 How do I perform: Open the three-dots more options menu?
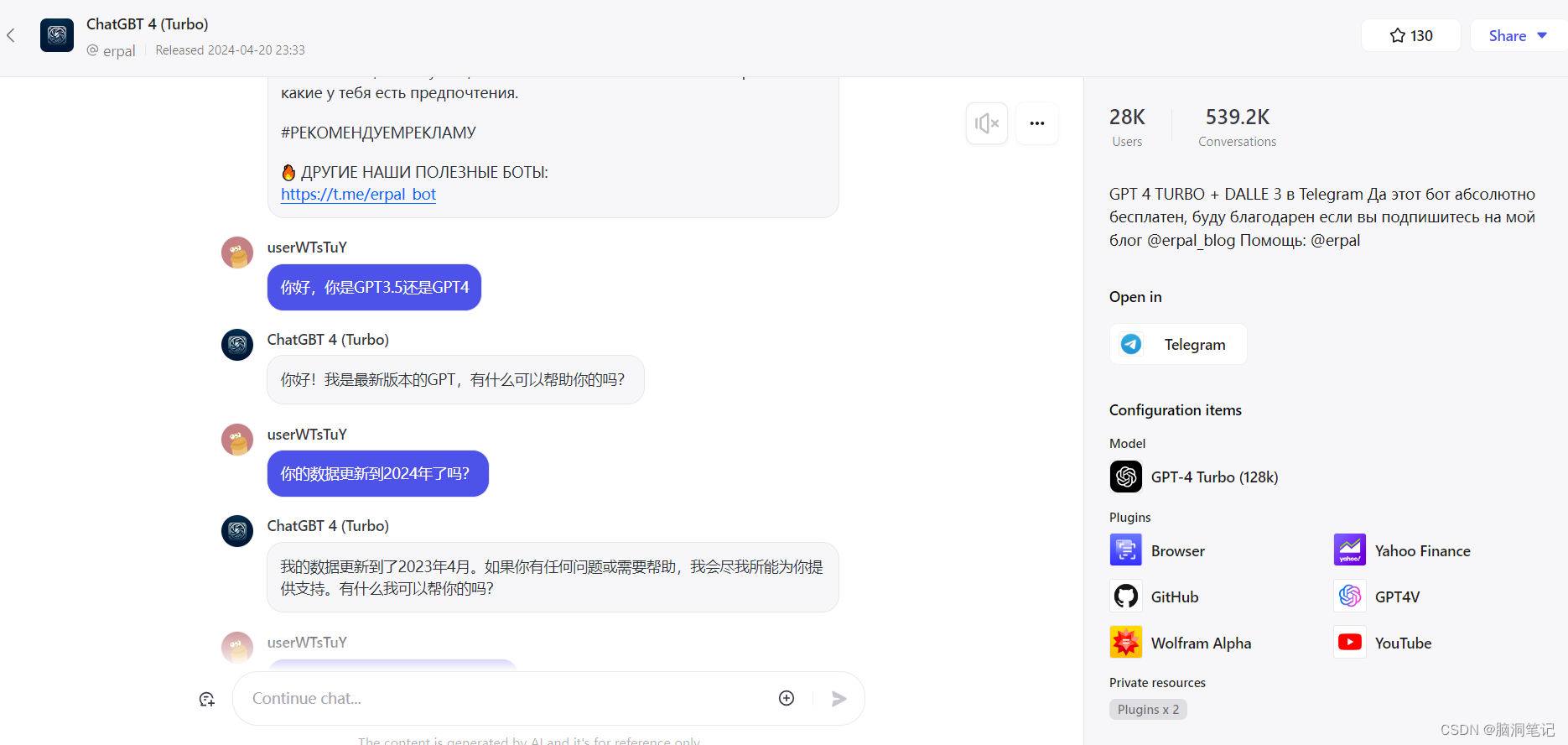click(x=1037, y=123)
